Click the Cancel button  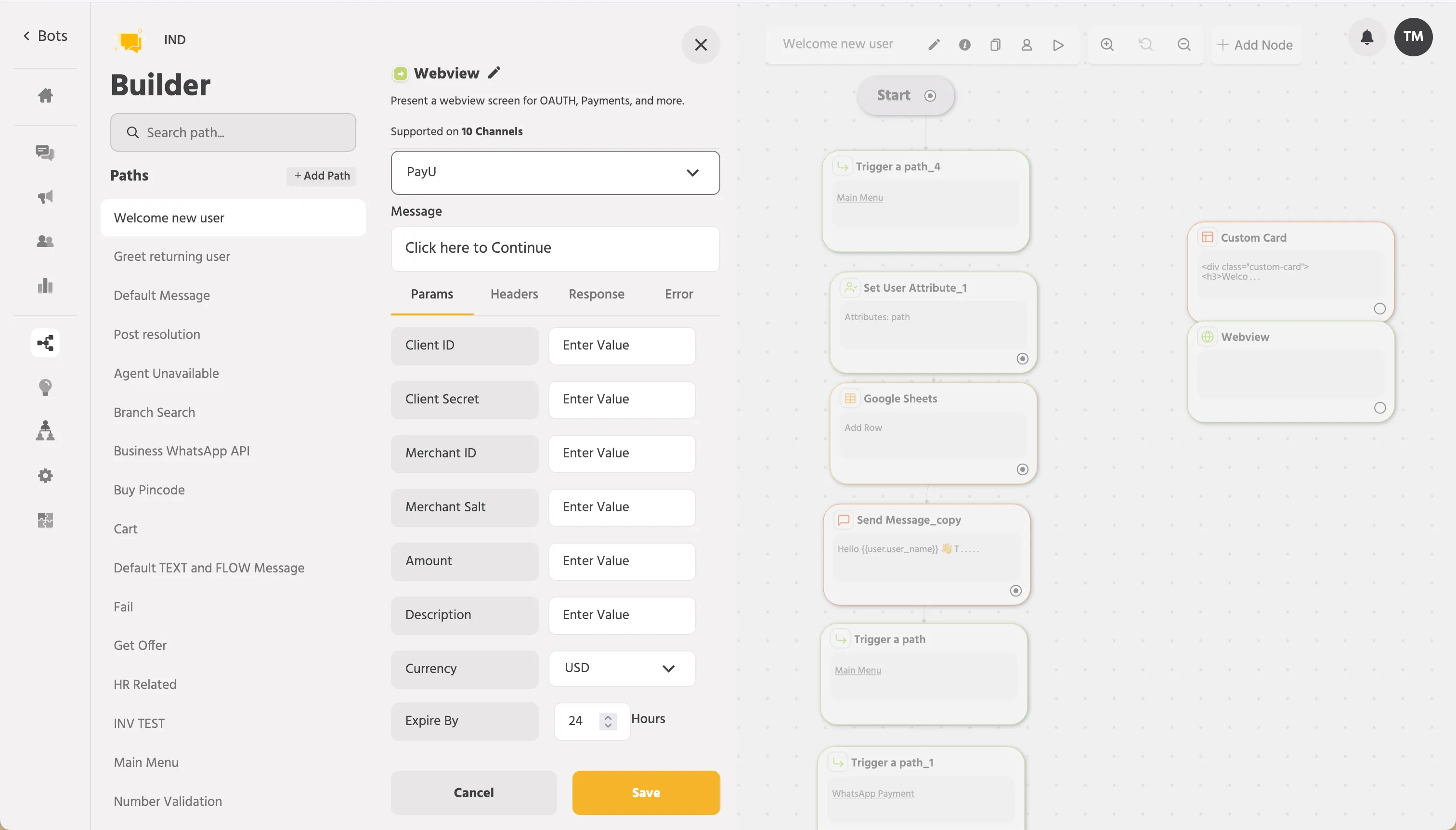(x=474, y=792)
